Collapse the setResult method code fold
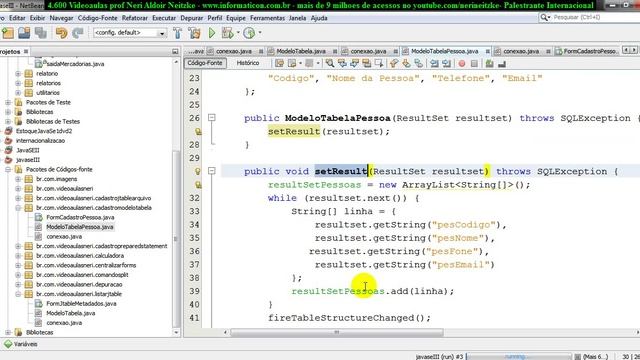 pos(211,171)
